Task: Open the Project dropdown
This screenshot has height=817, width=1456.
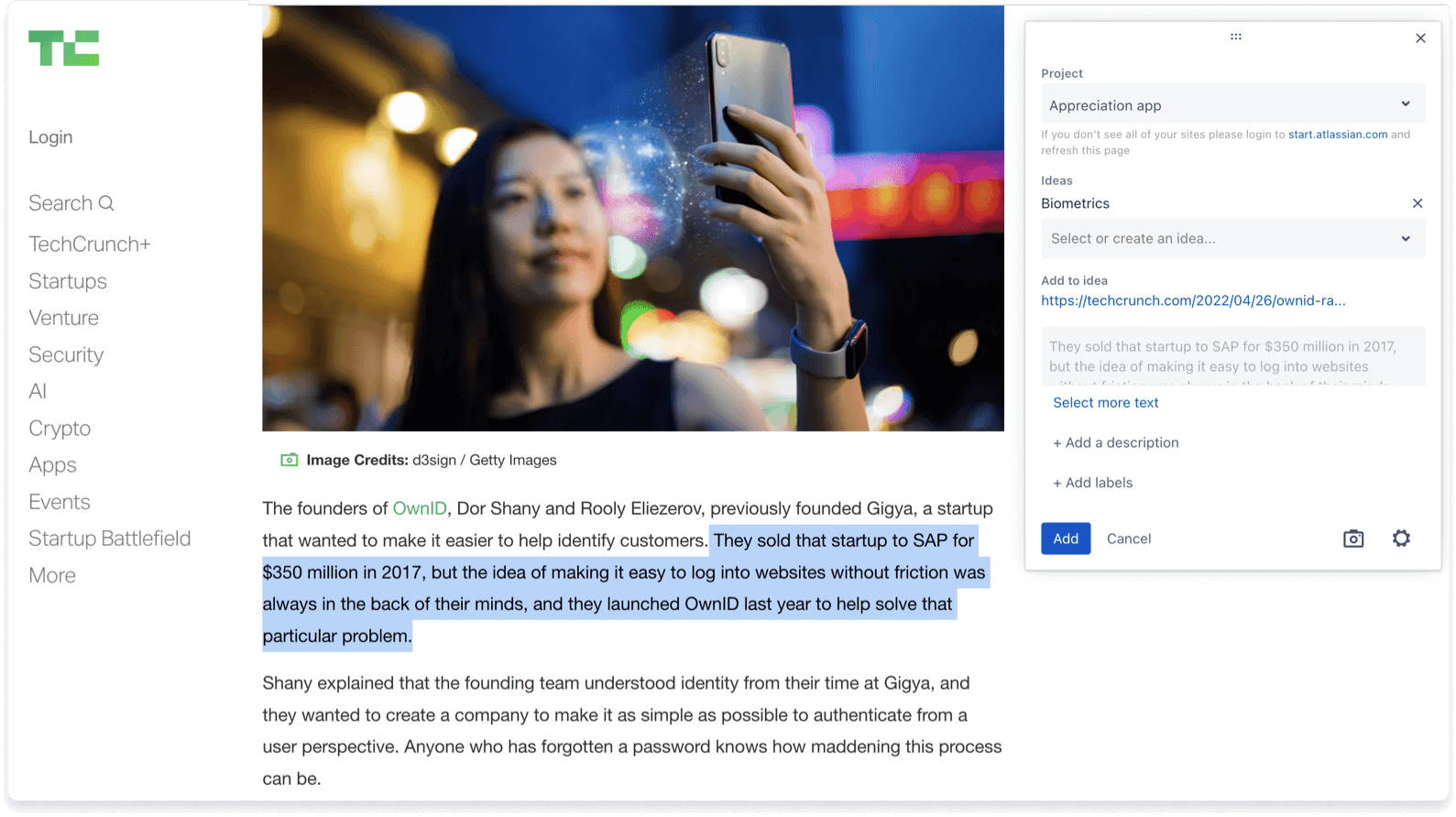Action: coord(1232,105)
